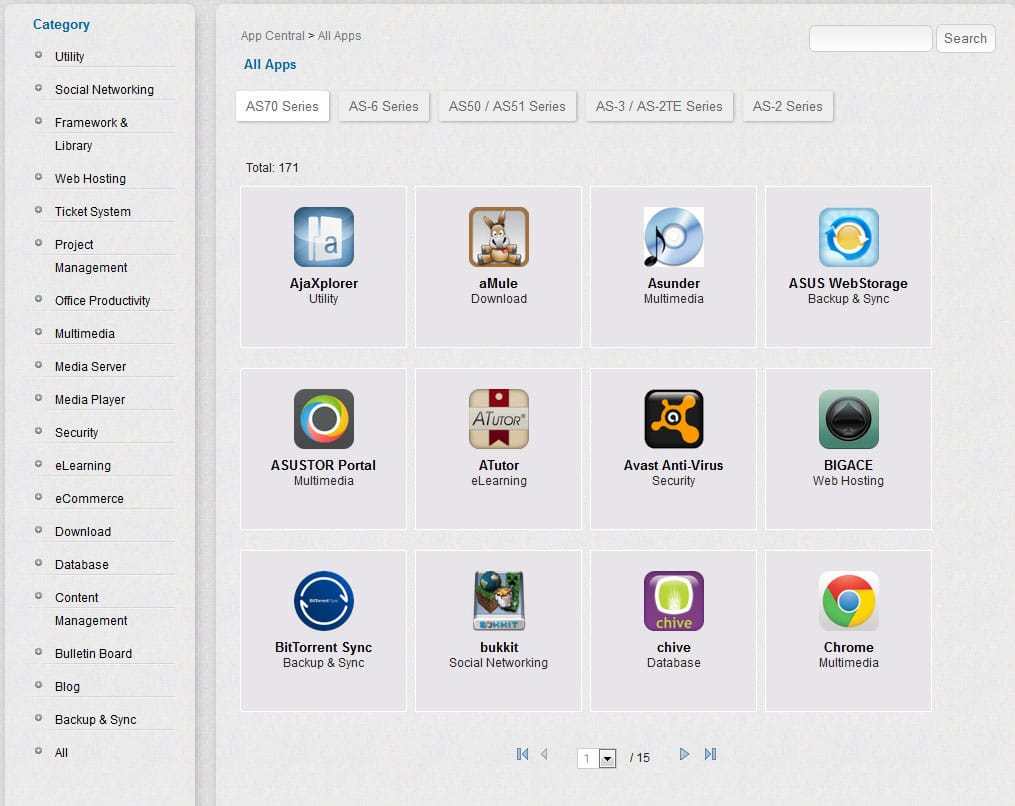Click the ASUS WebStorage app name
The height and width of the screenshot is (806, 1015).
[848, 284]
